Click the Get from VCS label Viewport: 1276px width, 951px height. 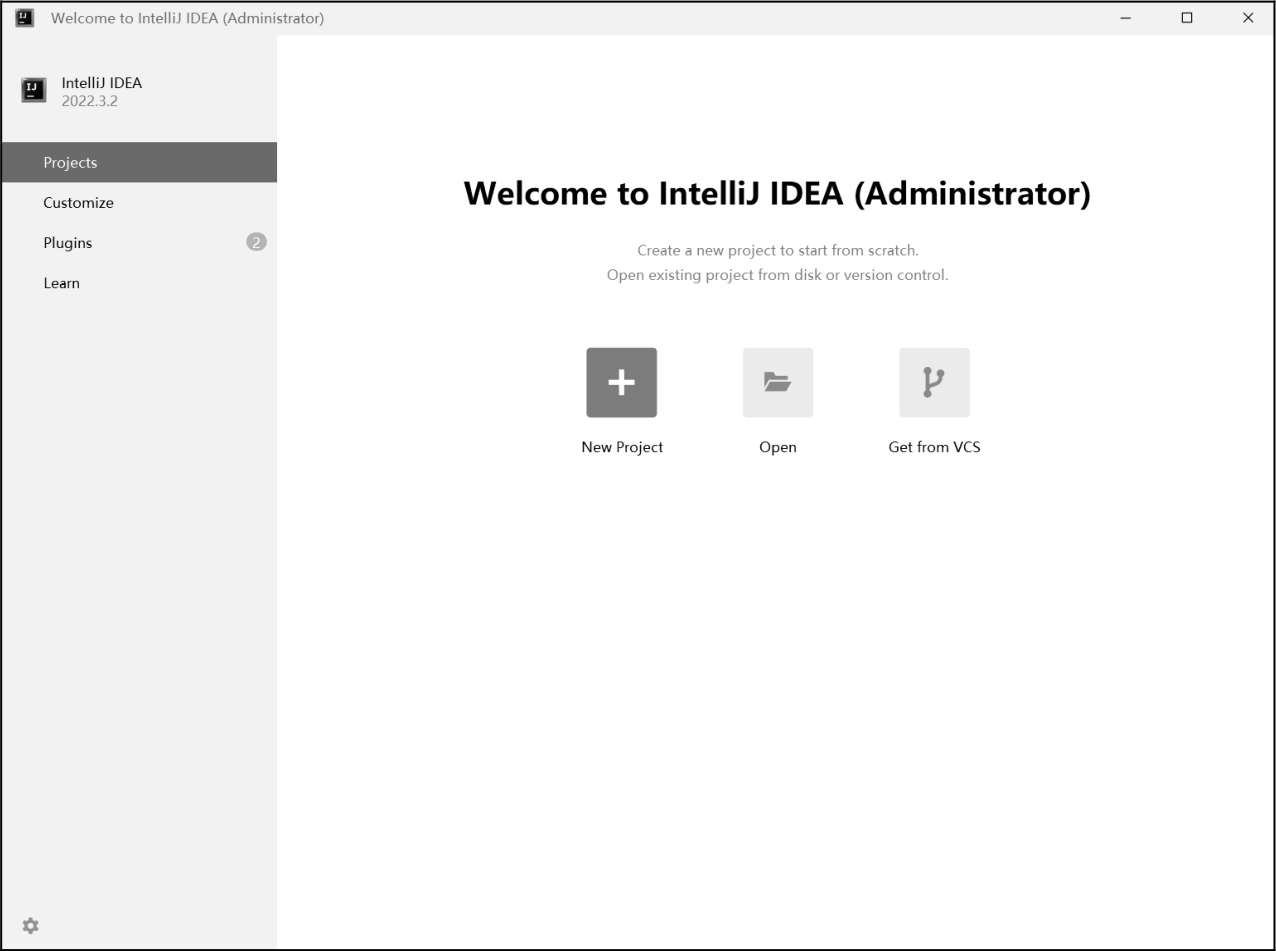[x=934, y=447]
